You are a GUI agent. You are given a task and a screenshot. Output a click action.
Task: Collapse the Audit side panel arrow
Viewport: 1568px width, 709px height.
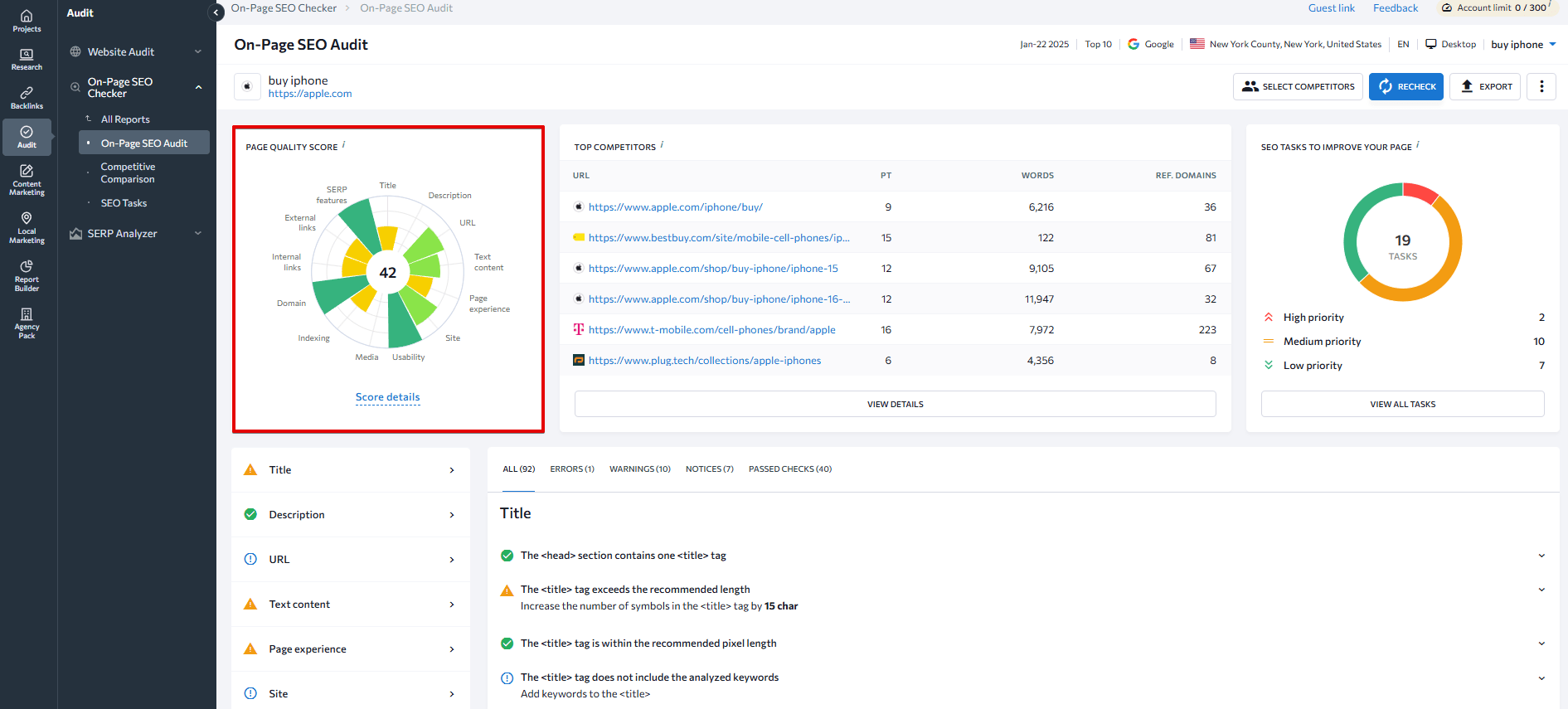216,12
